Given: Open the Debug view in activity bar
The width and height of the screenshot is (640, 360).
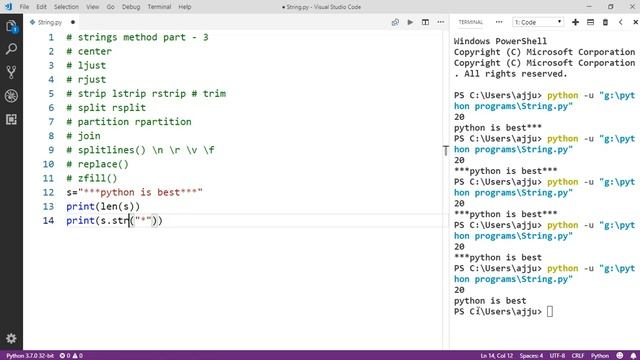Looking at the screenshot, I should (11, 96).
